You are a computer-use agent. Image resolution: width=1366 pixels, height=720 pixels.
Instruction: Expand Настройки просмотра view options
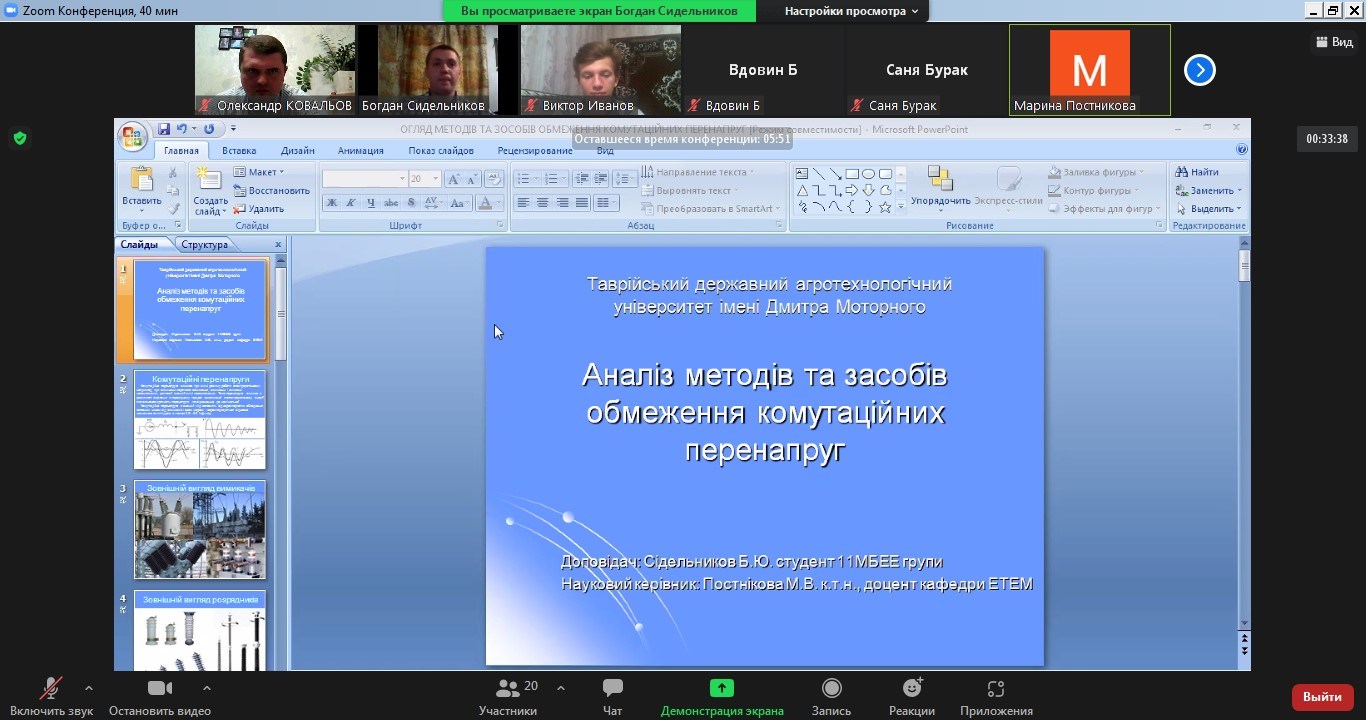pos(851,11)
